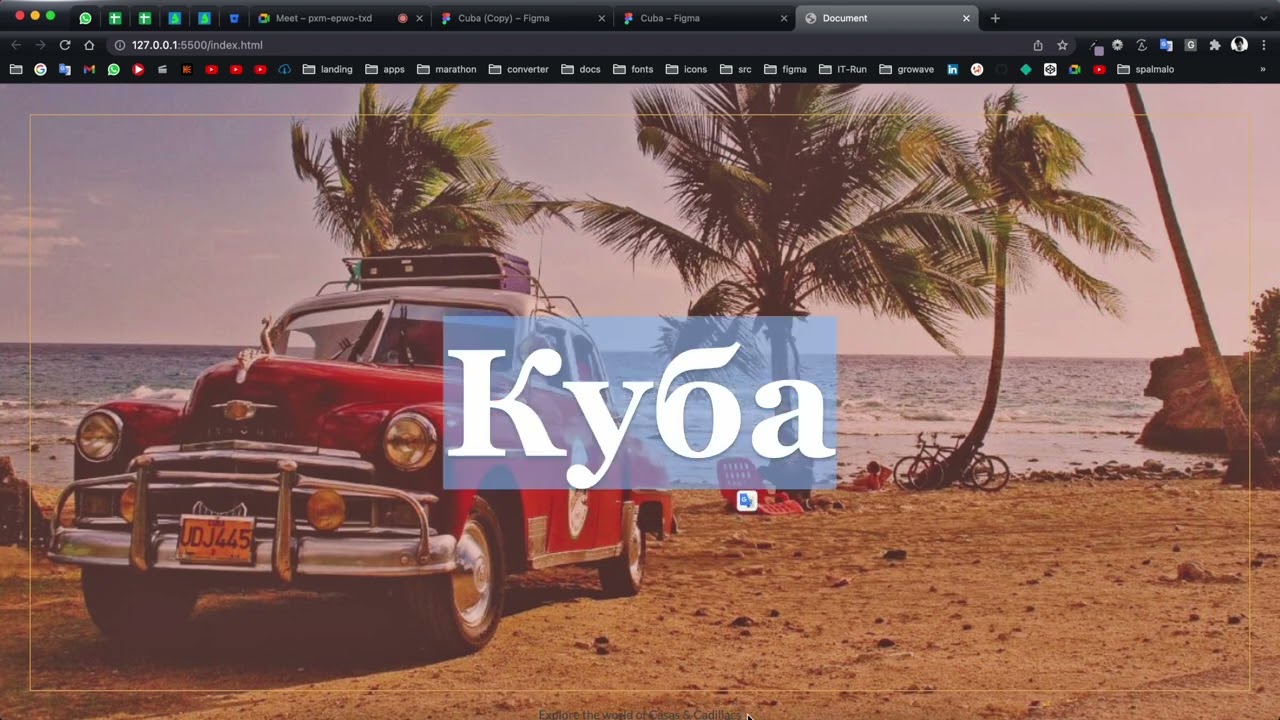Share this page via share icon
This screenshot has height=720, width=1280.
[x=1038, y=45]
